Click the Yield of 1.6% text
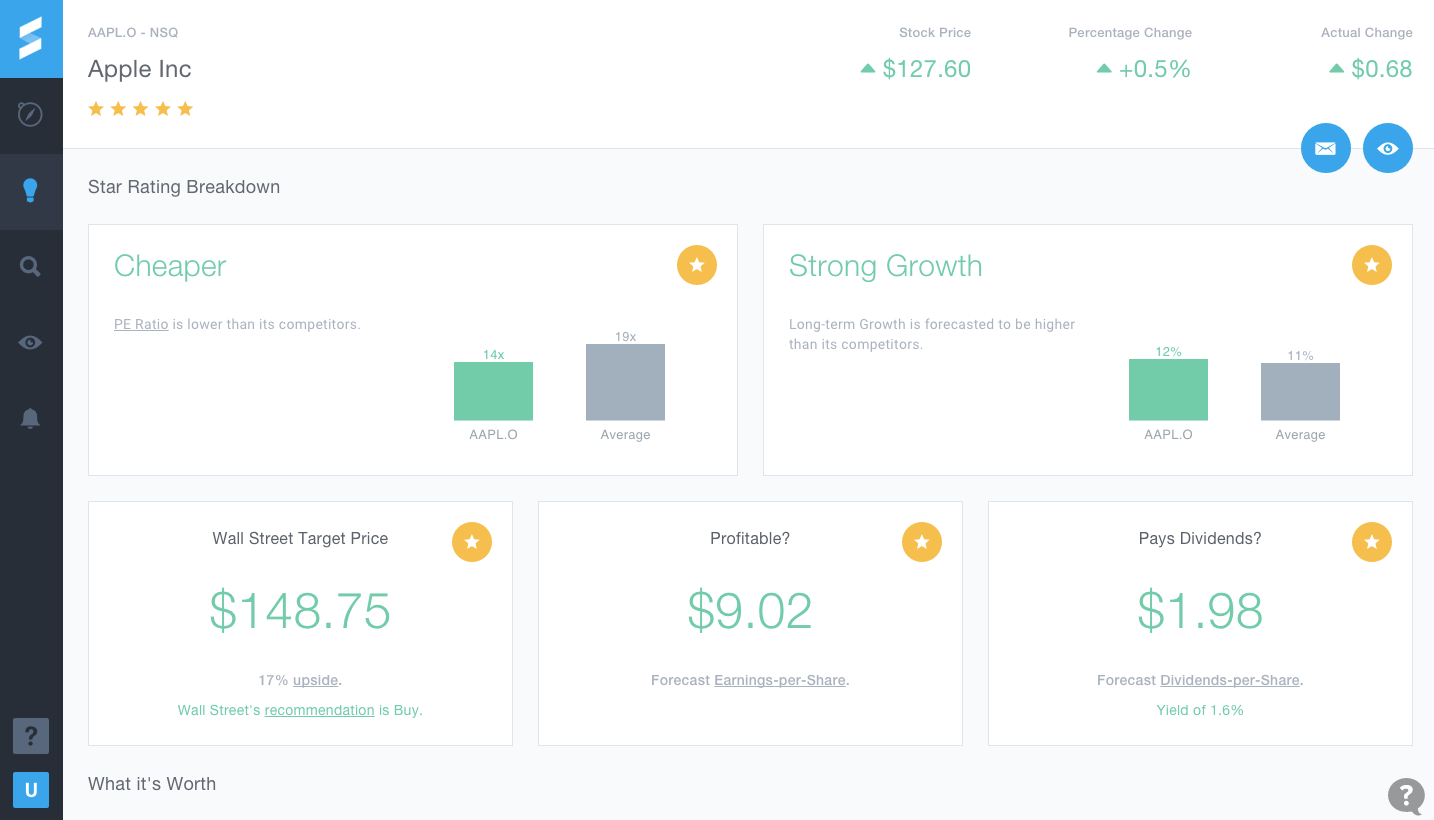This screenshot has height=820, width=1434. 1200,710
